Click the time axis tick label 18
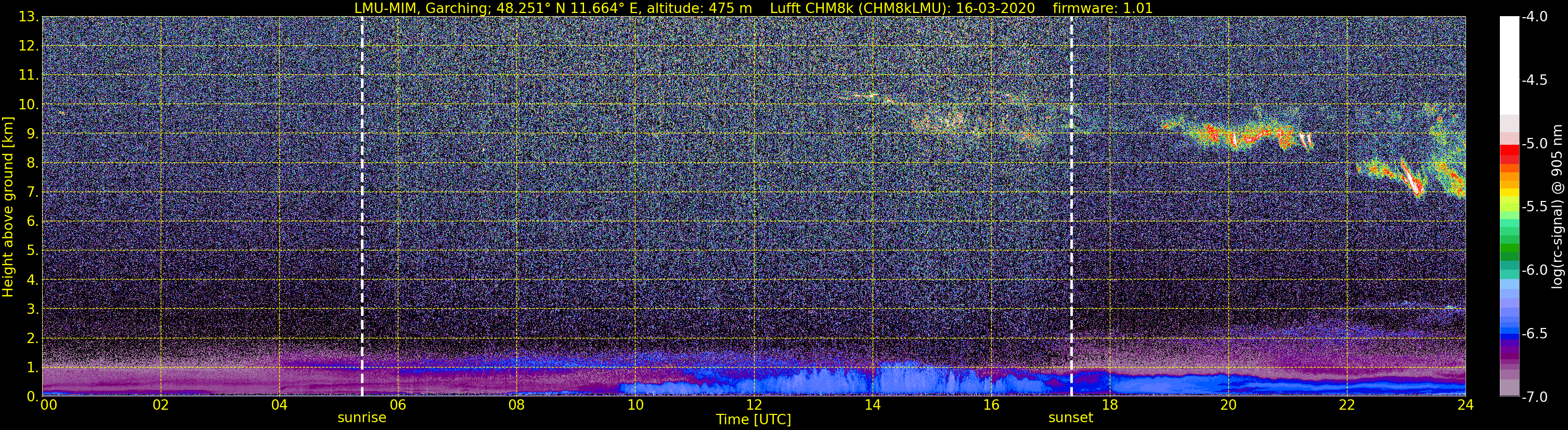Image resolution: width=1568 pixels, height=430 pixels. [x=1110, y=406]
